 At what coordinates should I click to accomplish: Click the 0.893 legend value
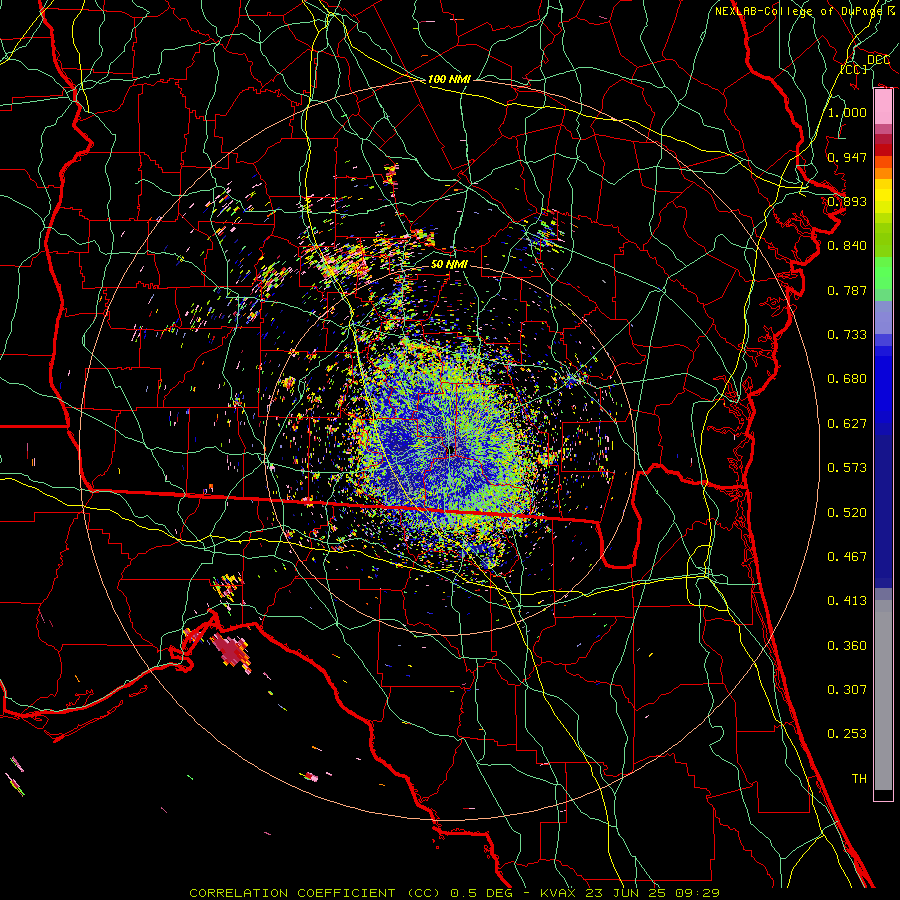click(847, 201)
